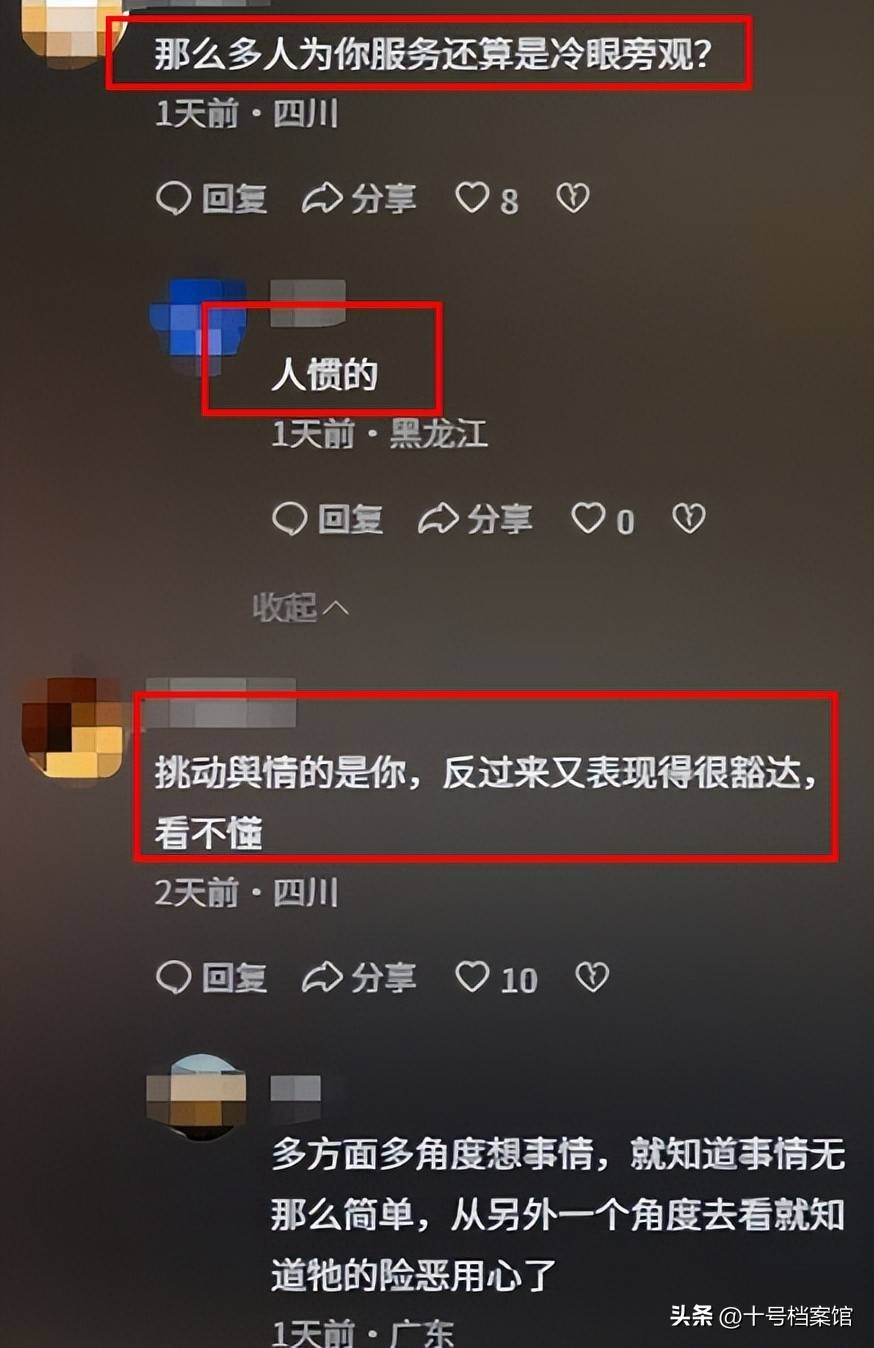Tap the reply bubble icon under 冷眼旁观 comment

coord(174,198)
